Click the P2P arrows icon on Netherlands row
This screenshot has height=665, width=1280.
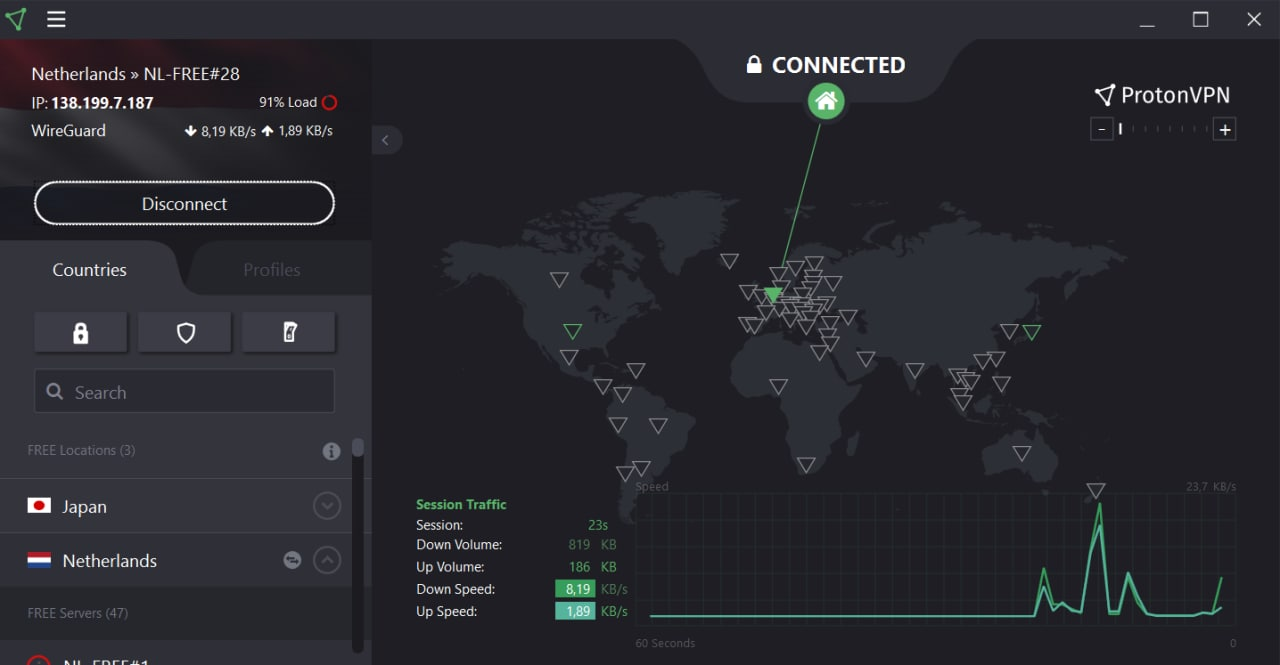coord(292,560)
